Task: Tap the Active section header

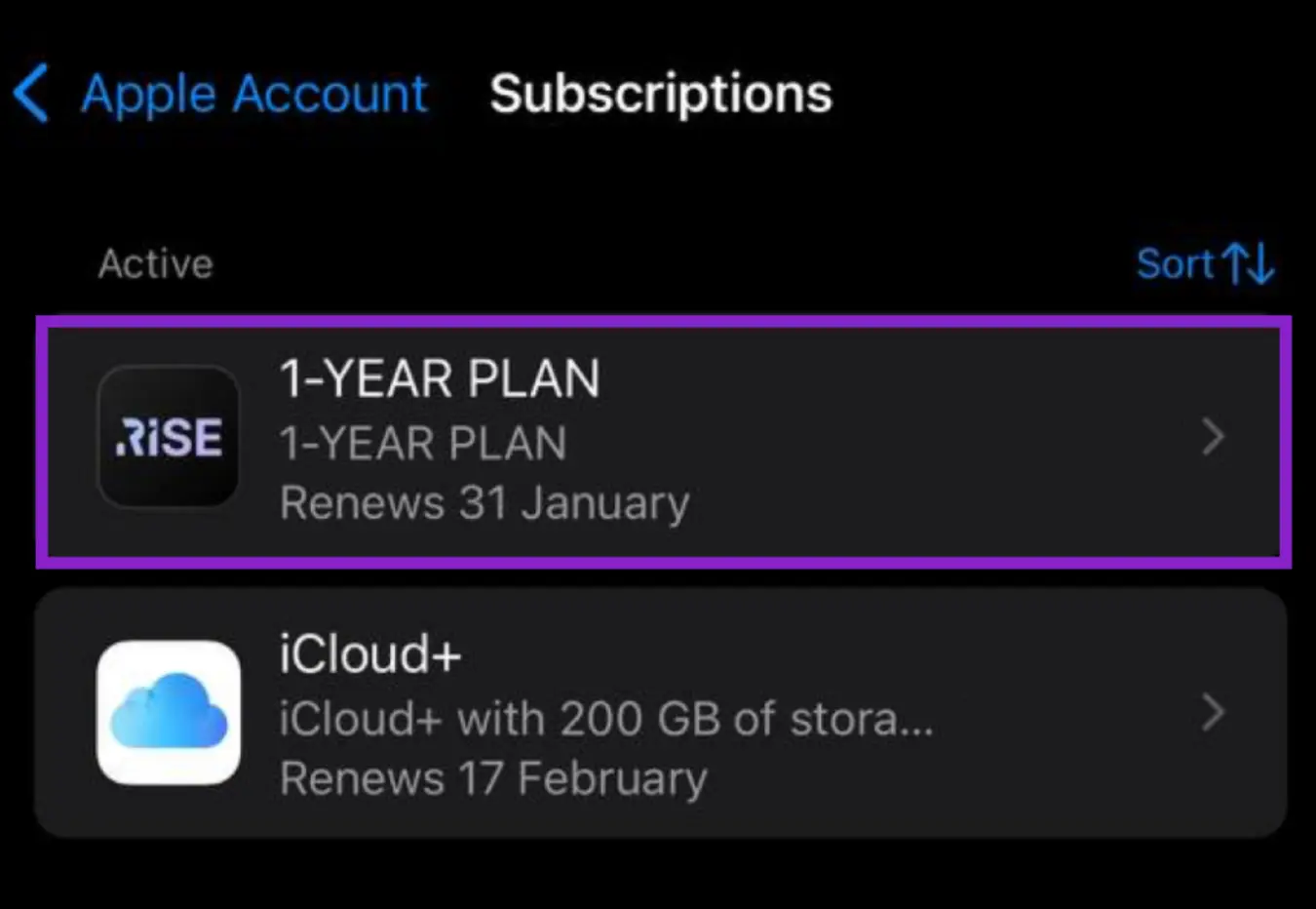Action: tap(156, 263)
